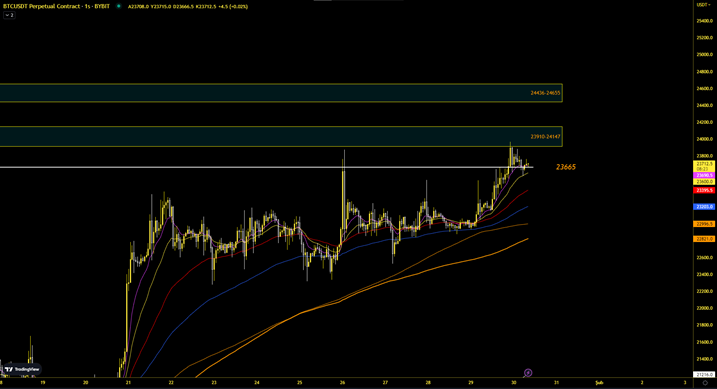Click the magenta 23690.5 moving average label

(704, 176)
